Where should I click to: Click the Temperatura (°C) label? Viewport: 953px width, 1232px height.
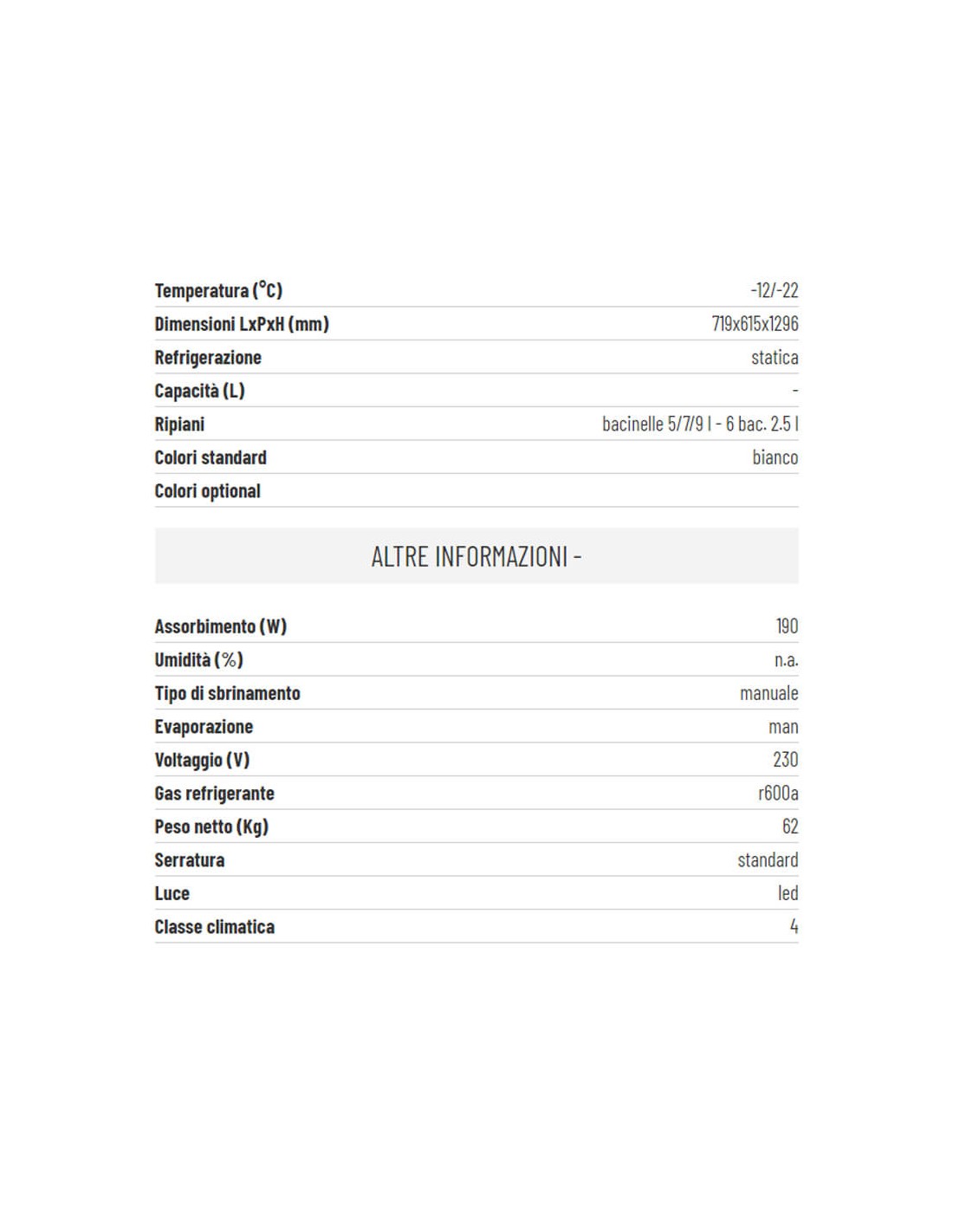coord(218,290)
